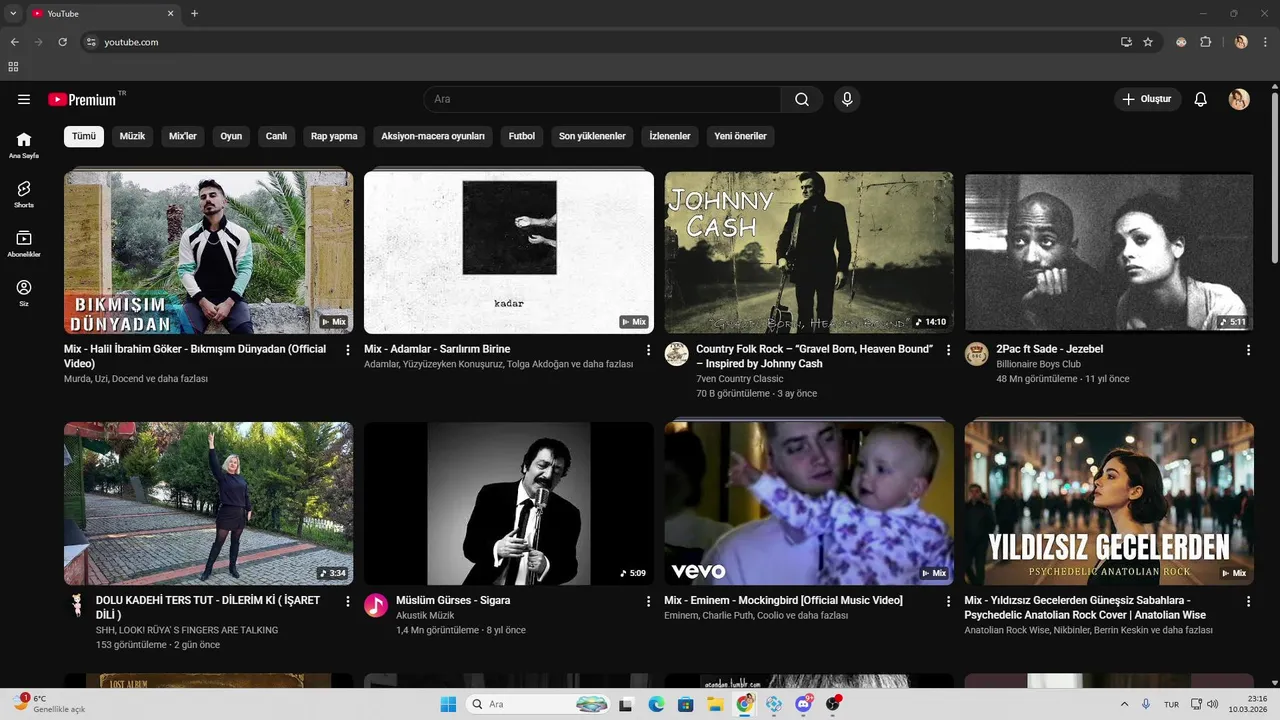Start voice search with microphone icon
The image size is (1280, 720).
point(847,99)
